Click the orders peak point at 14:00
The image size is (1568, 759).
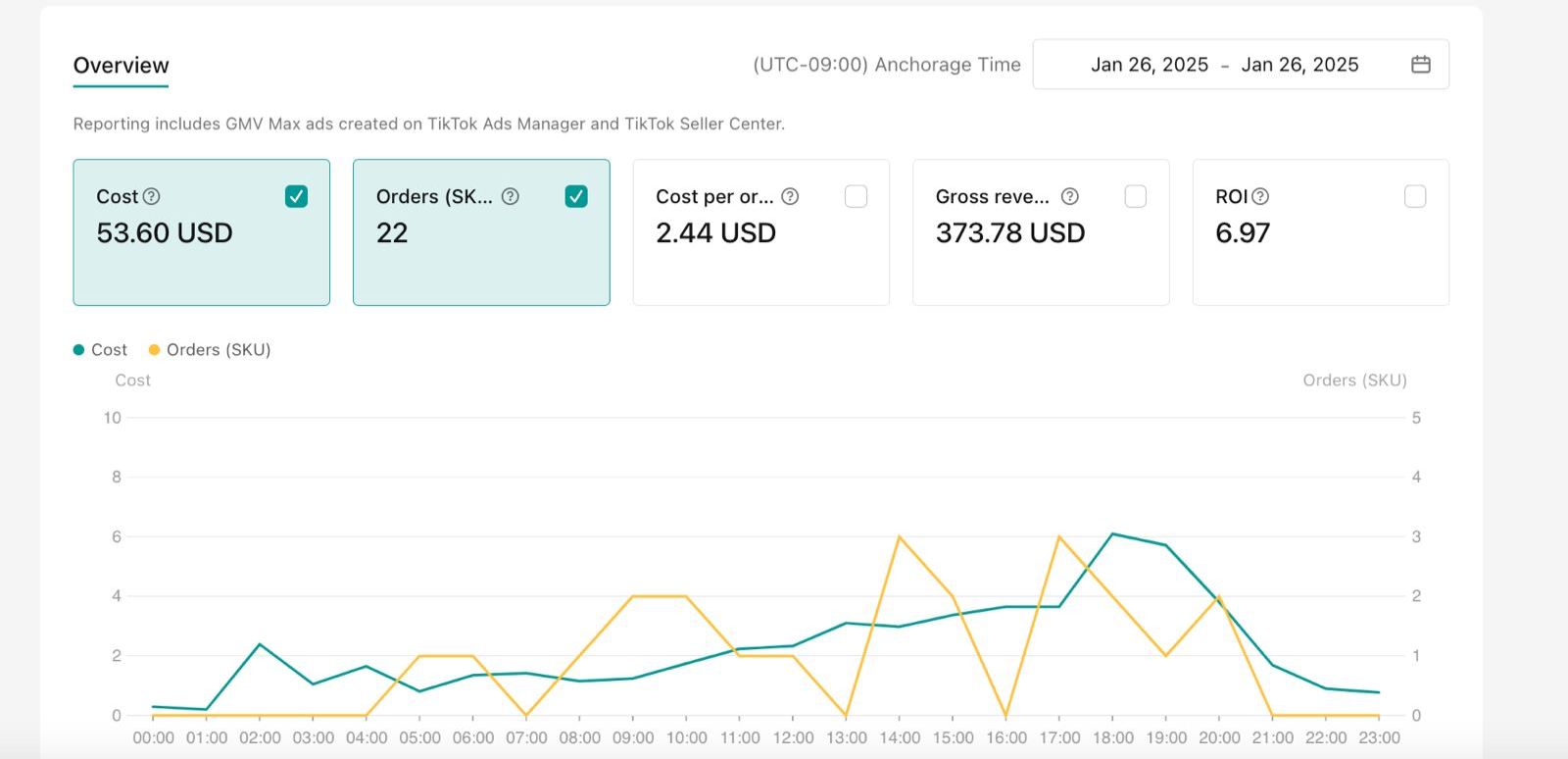[x=900, y=536]
